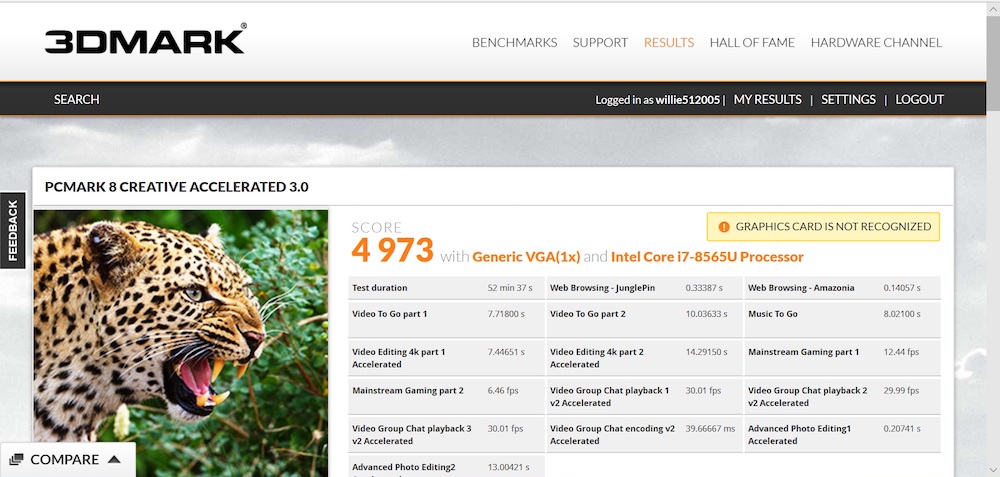Click the warning icon in graphics card notice
The image size is (1000, 477).
[724, 226]
